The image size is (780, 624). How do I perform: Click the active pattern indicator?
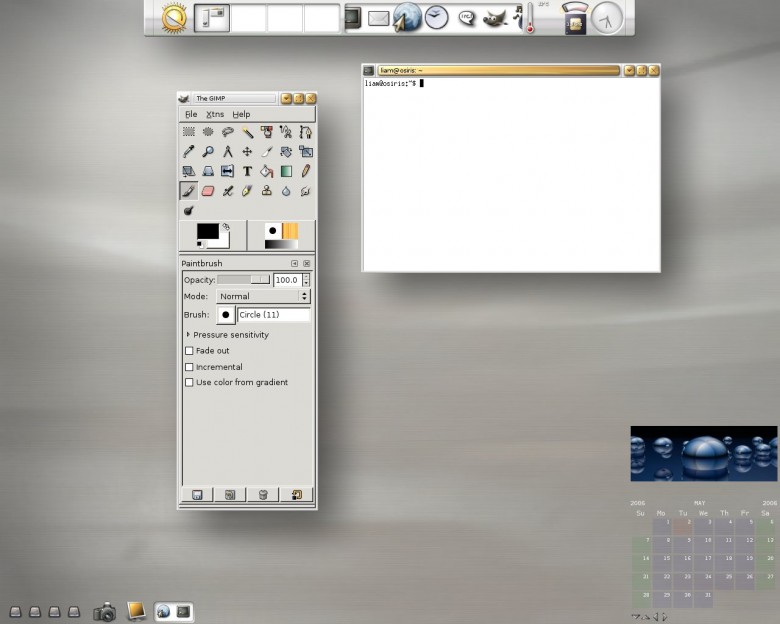290,231
